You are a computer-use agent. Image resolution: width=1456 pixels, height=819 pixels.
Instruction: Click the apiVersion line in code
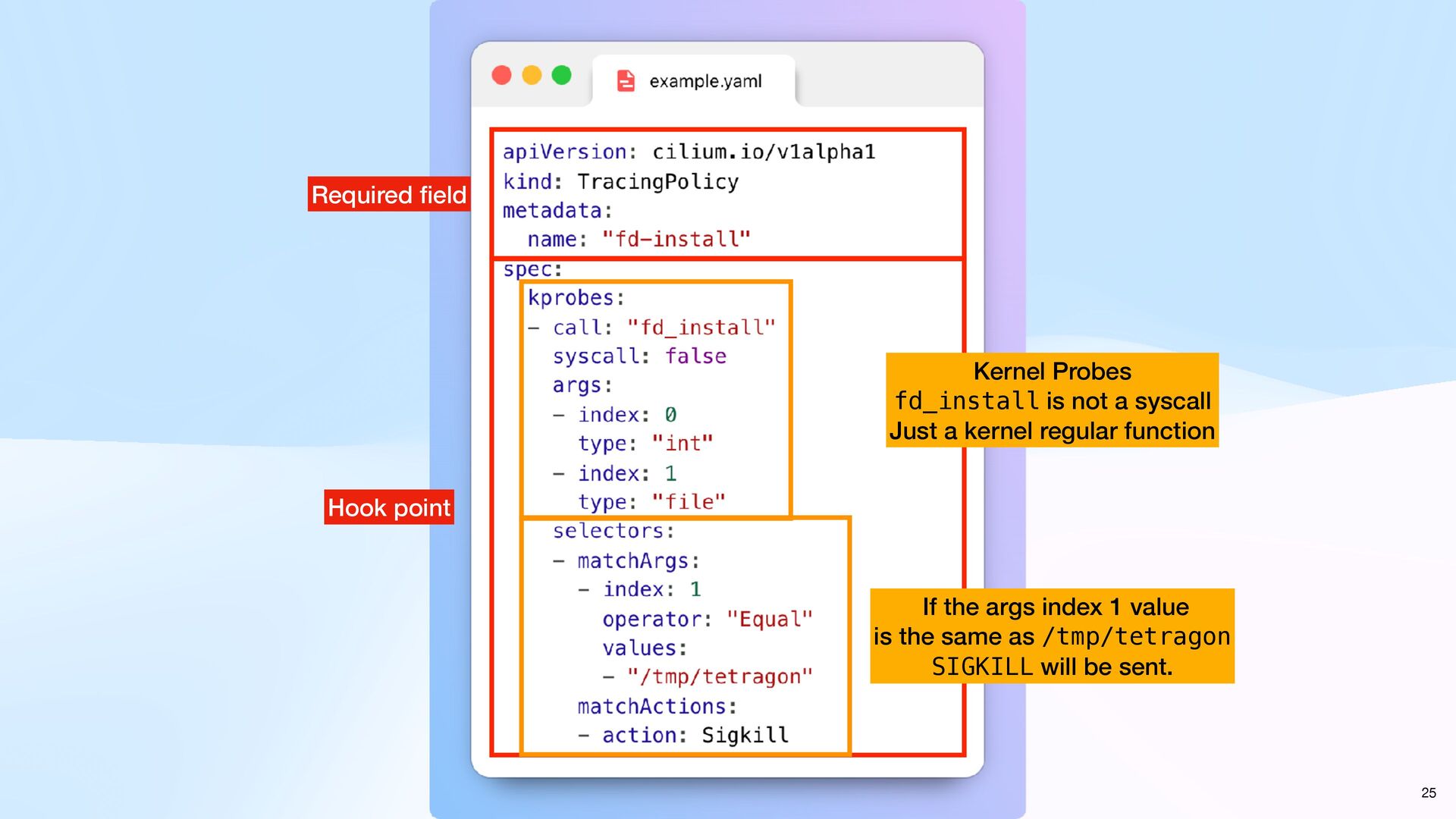coord(689,152)
